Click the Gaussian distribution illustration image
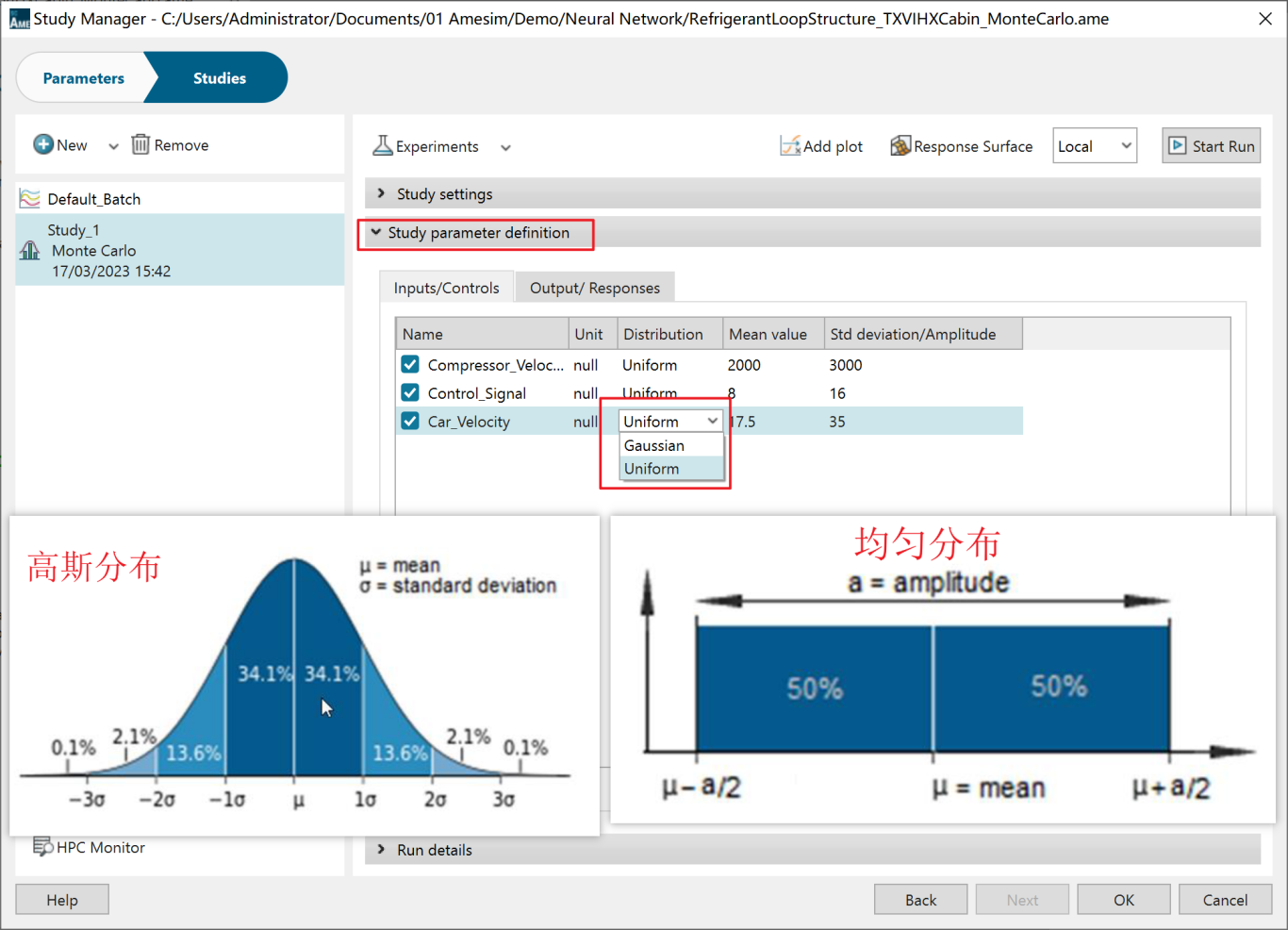 [x=305, y=675]
